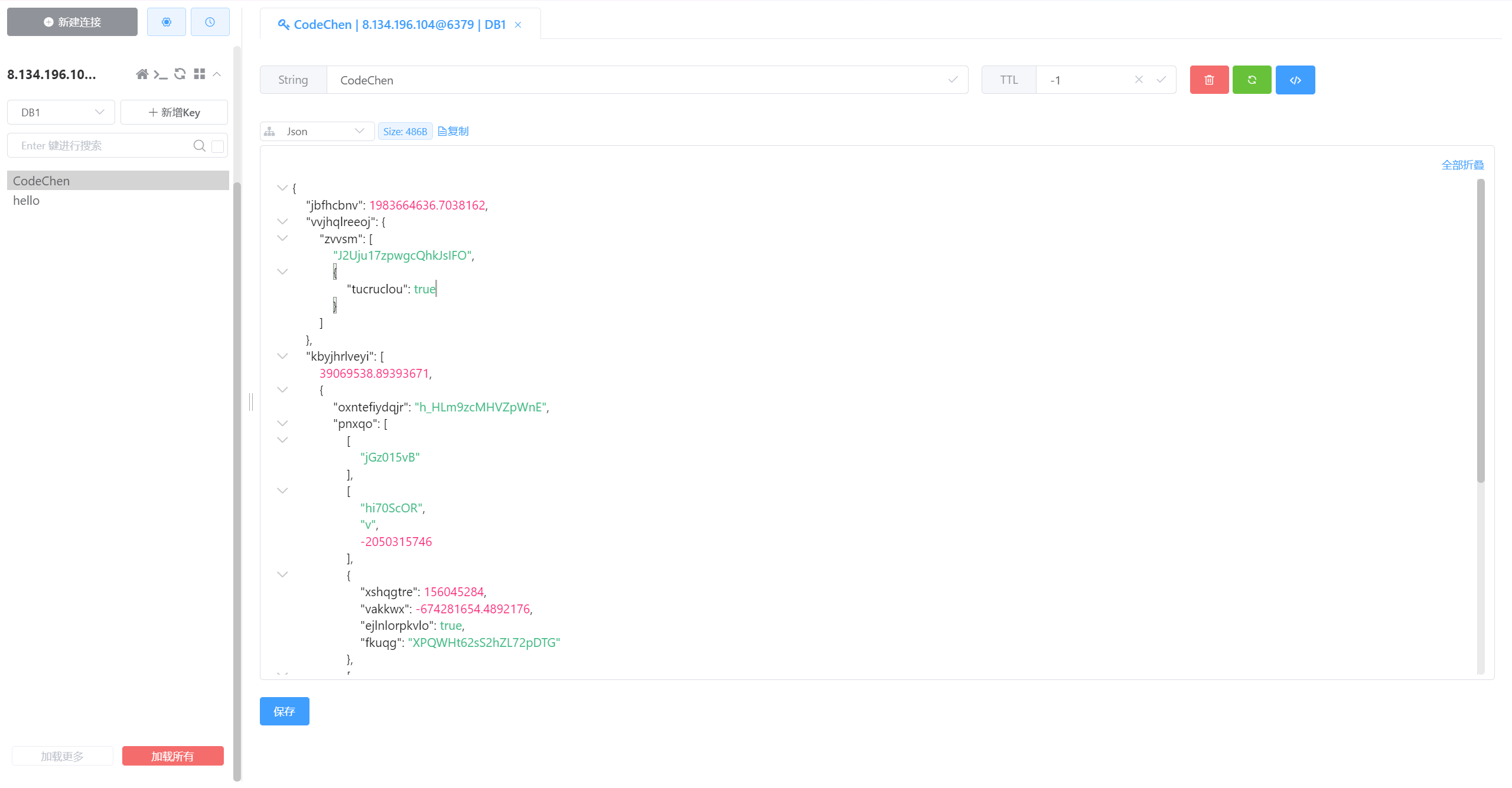The image size is (1512, 788).
Task: Click the grid view icon in sidebar
Action: 200,74
